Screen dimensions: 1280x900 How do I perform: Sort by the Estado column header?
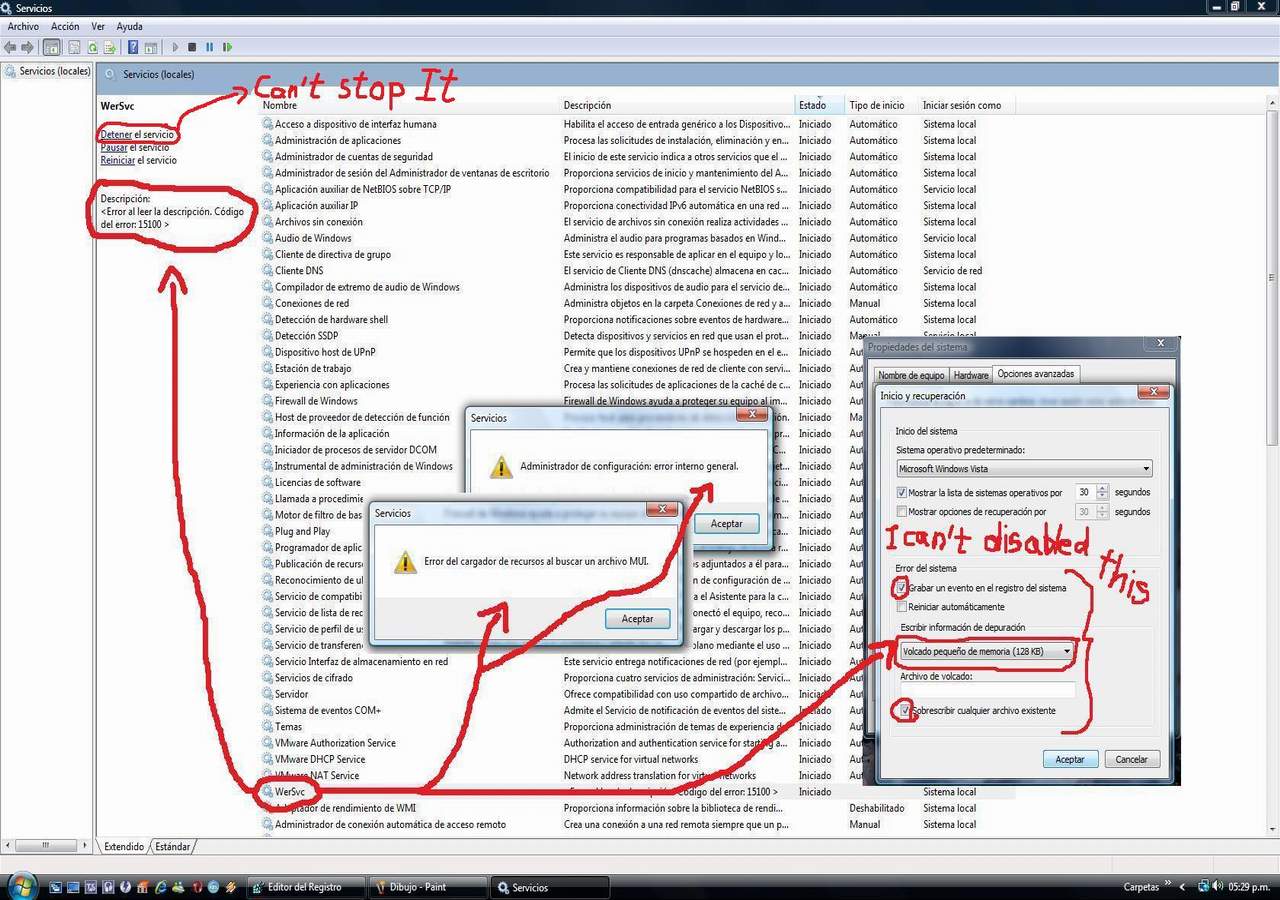[x=819, y=105]
